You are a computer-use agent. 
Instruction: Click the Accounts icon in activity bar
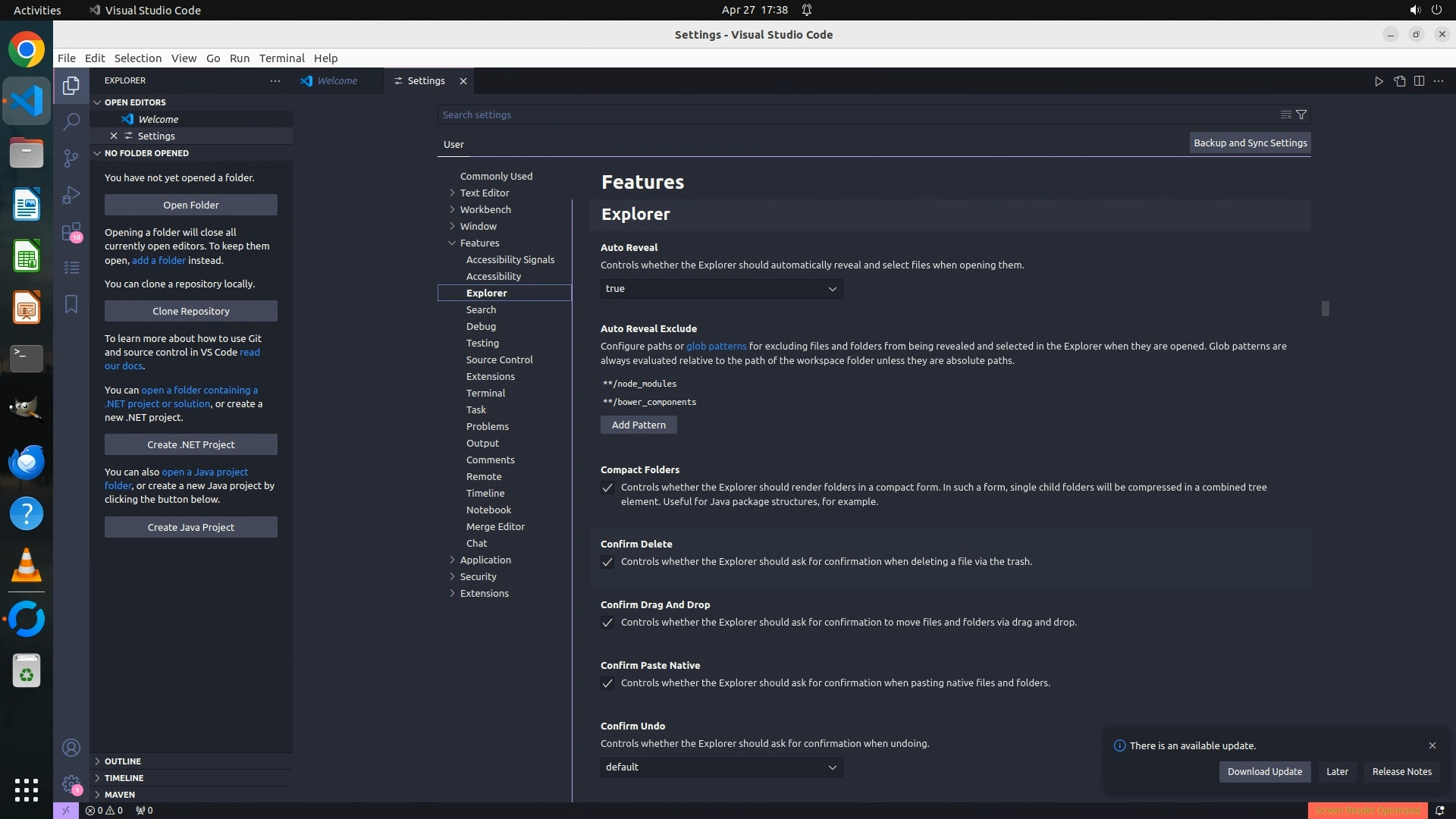pos(71,748)
